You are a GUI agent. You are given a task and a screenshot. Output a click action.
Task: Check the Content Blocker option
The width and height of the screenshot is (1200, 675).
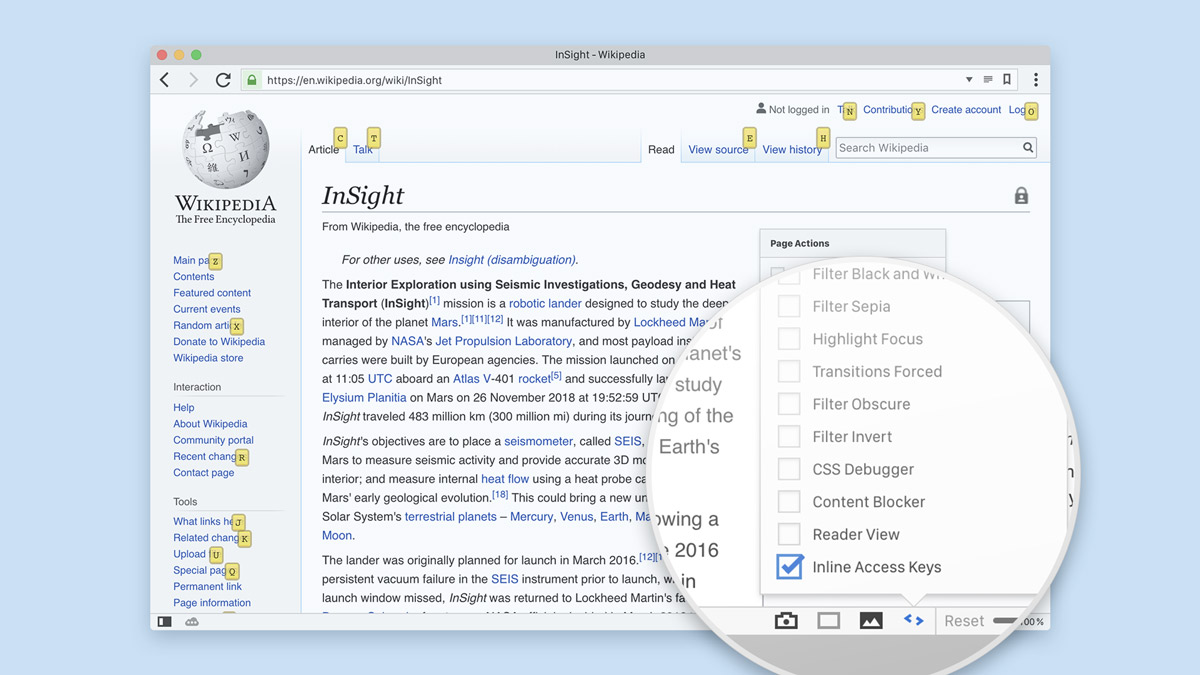(789, 502)
